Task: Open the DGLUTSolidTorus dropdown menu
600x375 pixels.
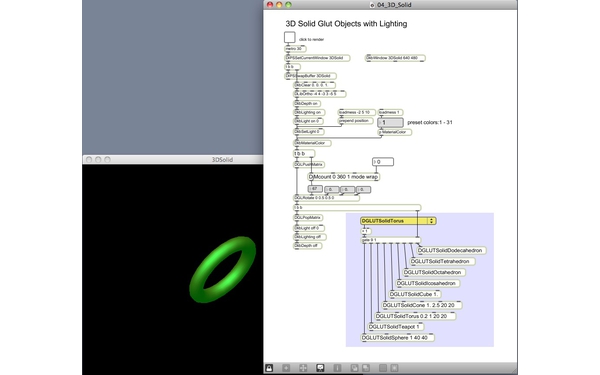Action: (x=398, y=221)
